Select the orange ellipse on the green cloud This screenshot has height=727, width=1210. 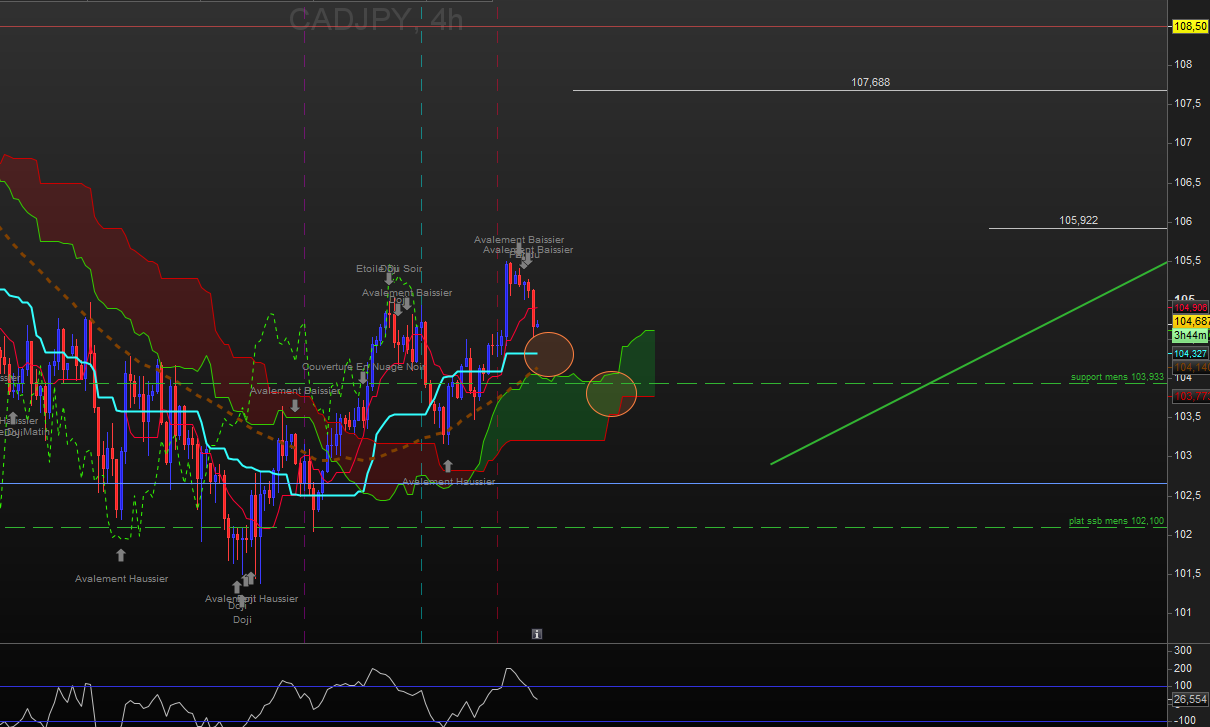click(x=611, y=394)
